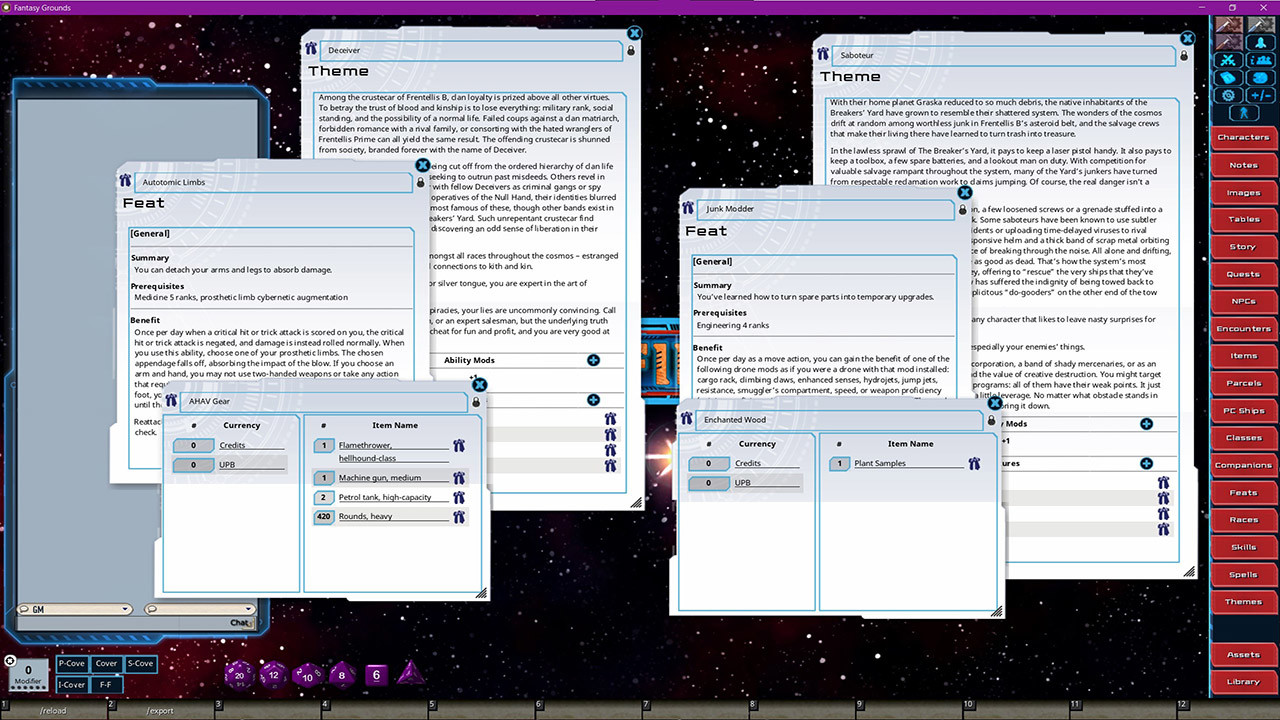Open the Modifiers book icon

[x=1227, y=78]
